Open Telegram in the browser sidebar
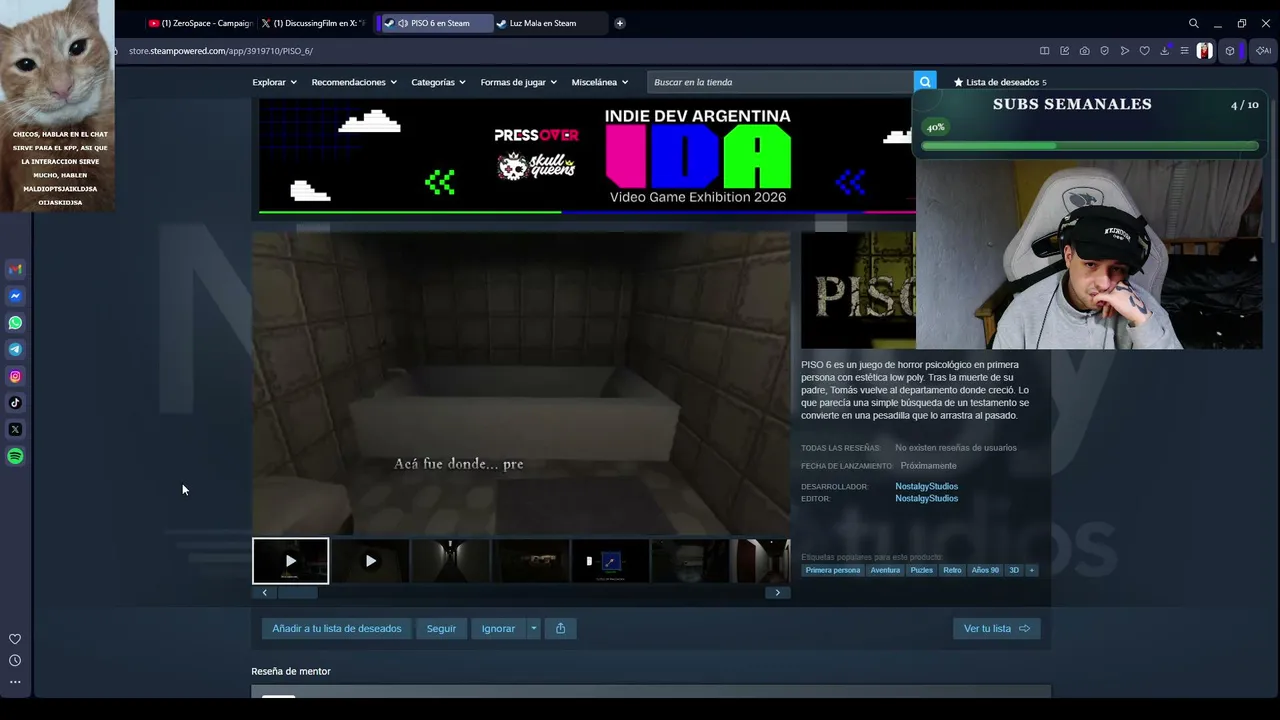Image resolution: width=1280 pixels, height=720 pixels. coord(15,349)
